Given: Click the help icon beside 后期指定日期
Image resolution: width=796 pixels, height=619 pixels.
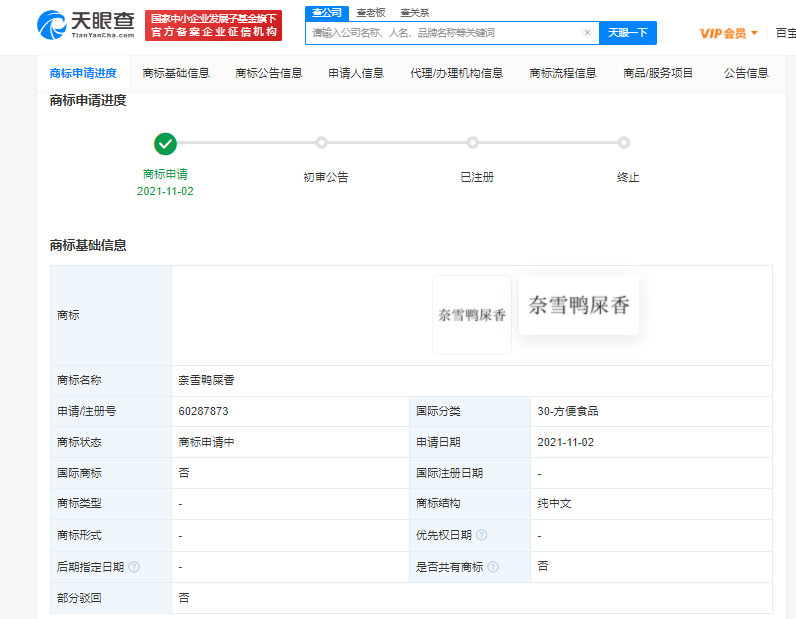Looking at the screenshot, I should (134, 567).
